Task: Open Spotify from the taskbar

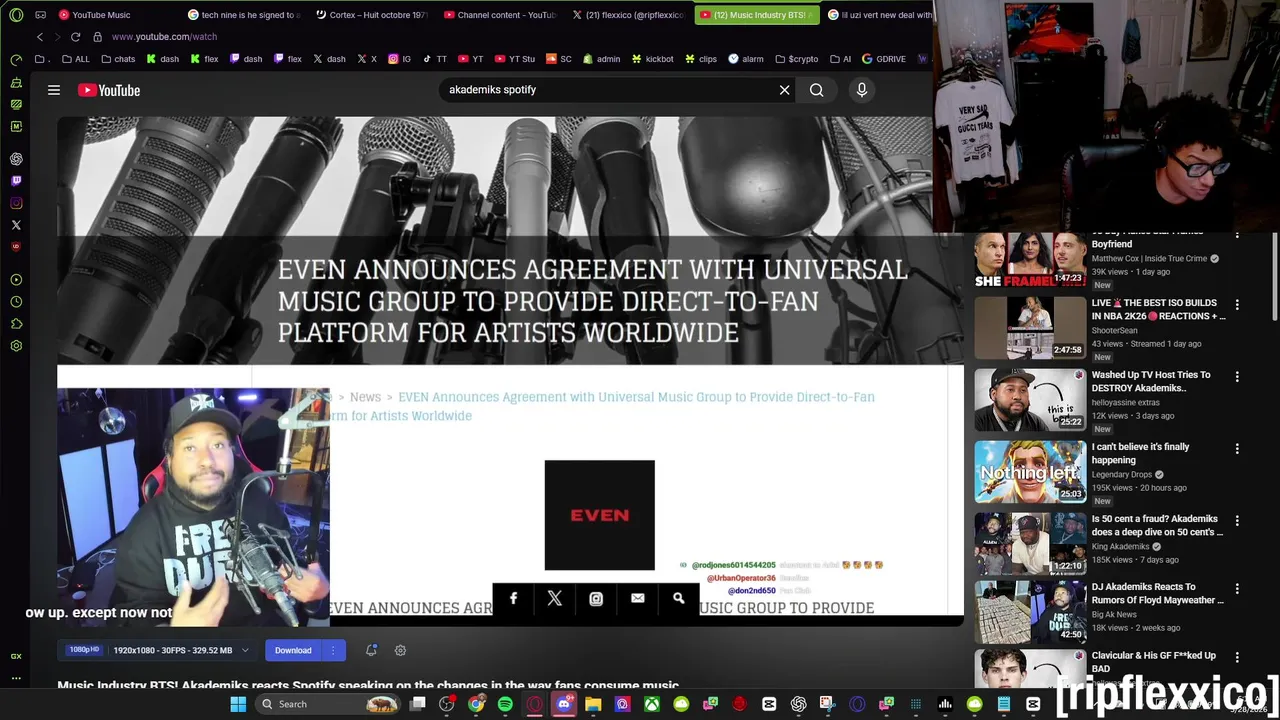Action: coord(505,704)
